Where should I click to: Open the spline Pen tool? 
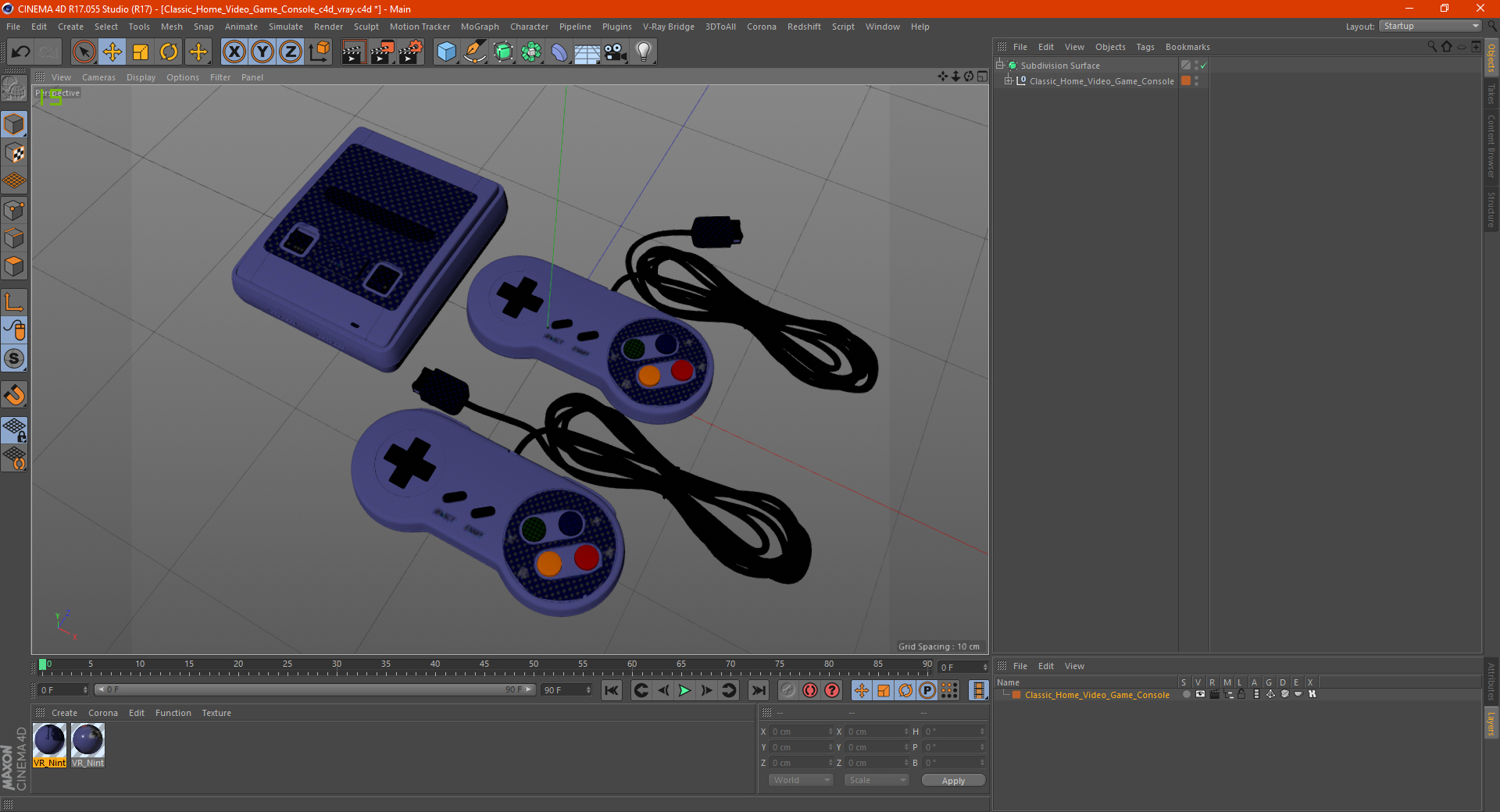pyautogui.click(x=474, y=52)
